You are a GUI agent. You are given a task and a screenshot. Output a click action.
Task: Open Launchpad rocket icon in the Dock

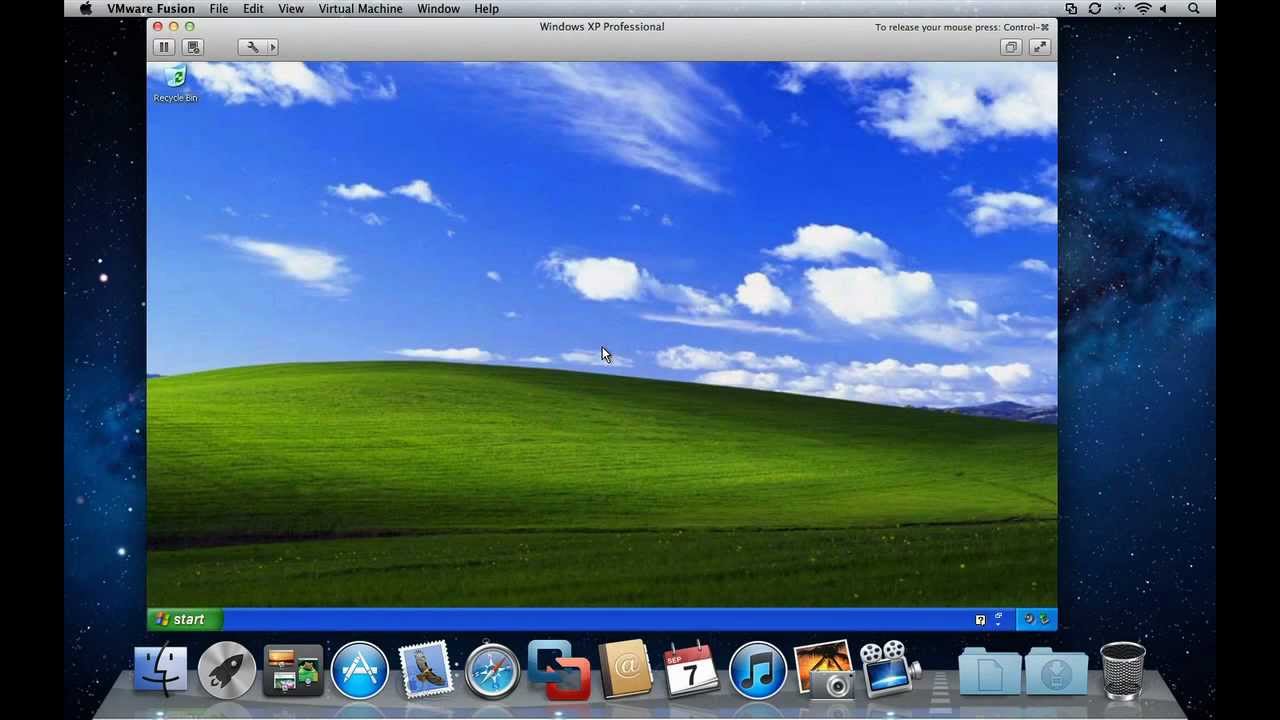(x=227, y=670)
